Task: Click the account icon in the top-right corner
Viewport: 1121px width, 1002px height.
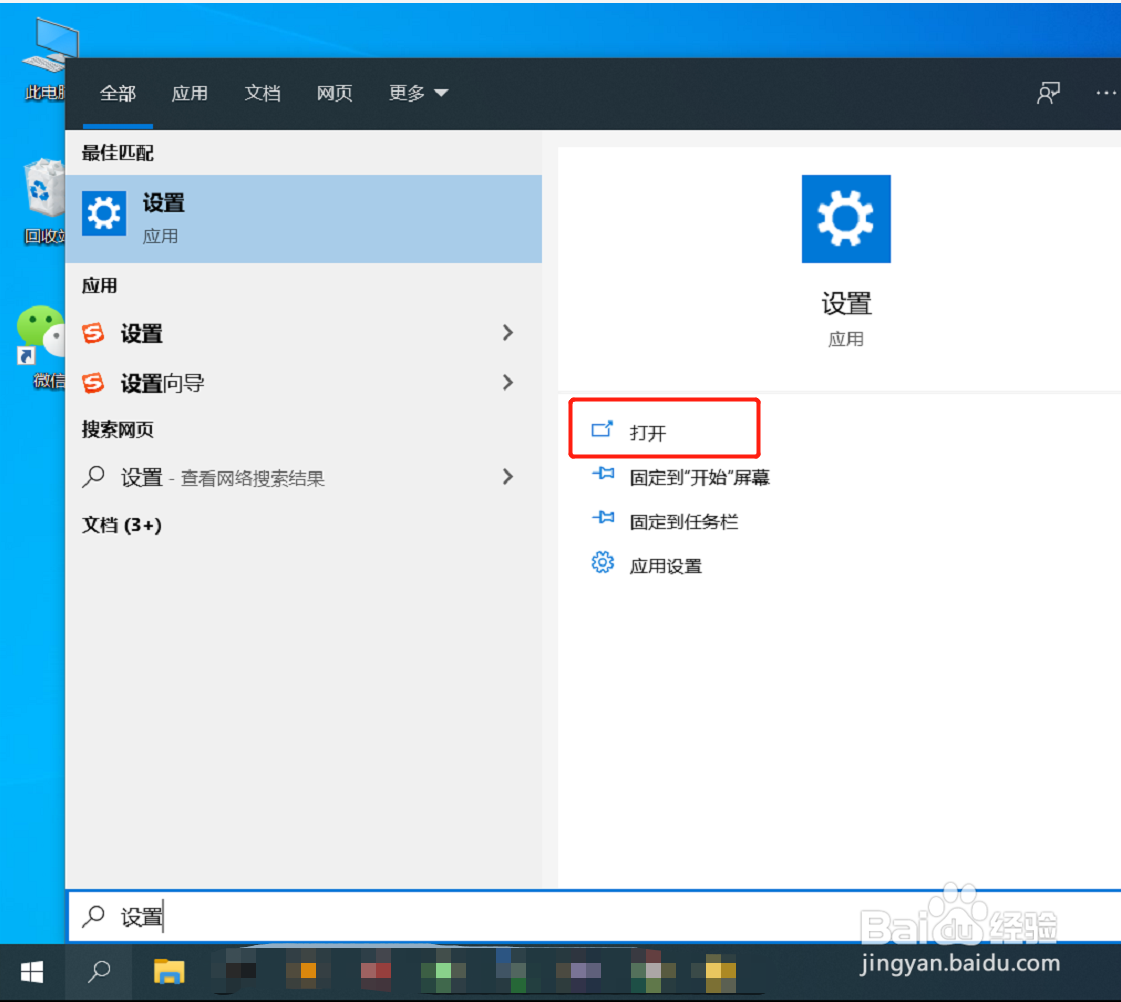Action: (1048, 92)
